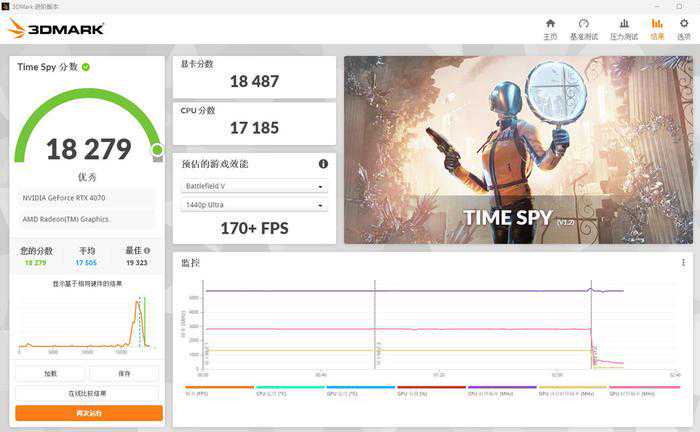Image resolution: width=700 pixels, height=432 pixels.
Task: Expand the 1440p Ultra resolution dropdown
Action: click(x=254, y=205)
